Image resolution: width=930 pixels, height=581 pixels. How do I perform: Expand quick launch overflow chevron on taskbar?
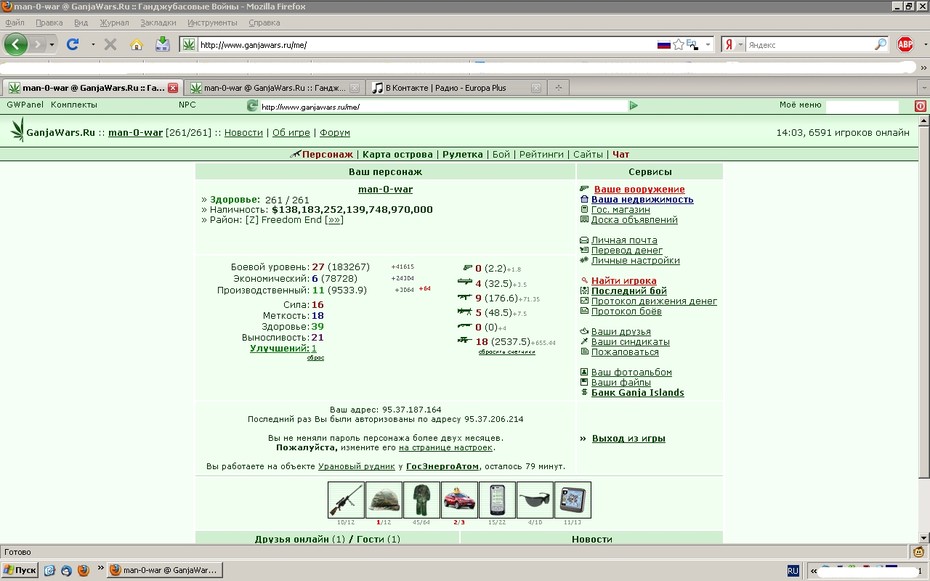101,568
